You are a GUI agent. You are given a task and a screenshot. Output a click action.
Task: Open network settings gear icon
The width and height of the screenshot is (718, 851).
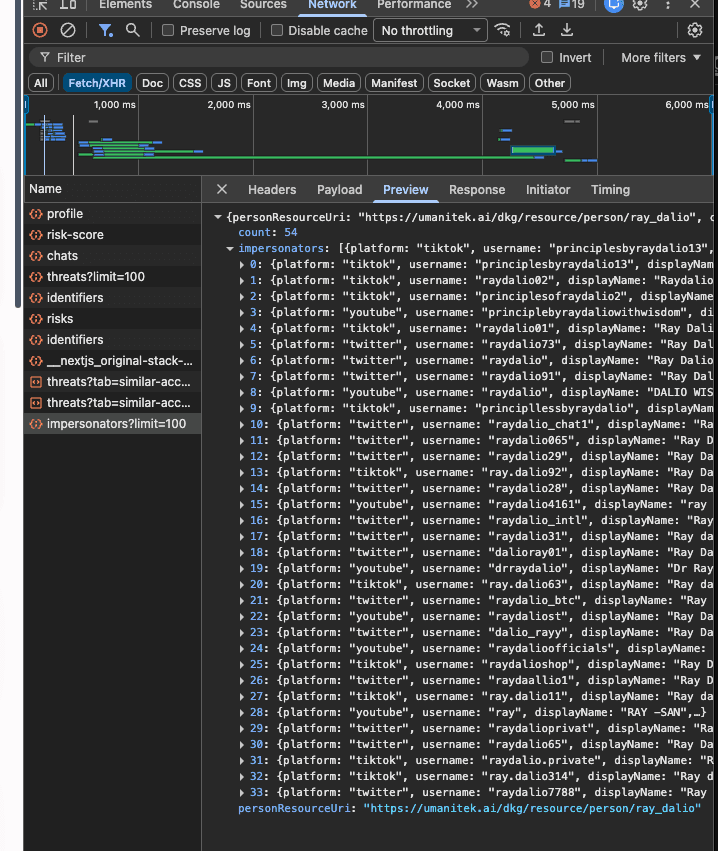click(695, 30)
